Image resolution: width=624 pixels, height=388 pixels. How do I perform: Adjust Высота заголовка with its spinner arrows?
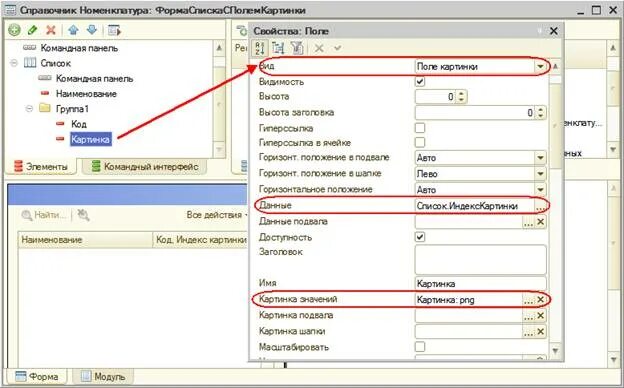click(x=540, y=113)
